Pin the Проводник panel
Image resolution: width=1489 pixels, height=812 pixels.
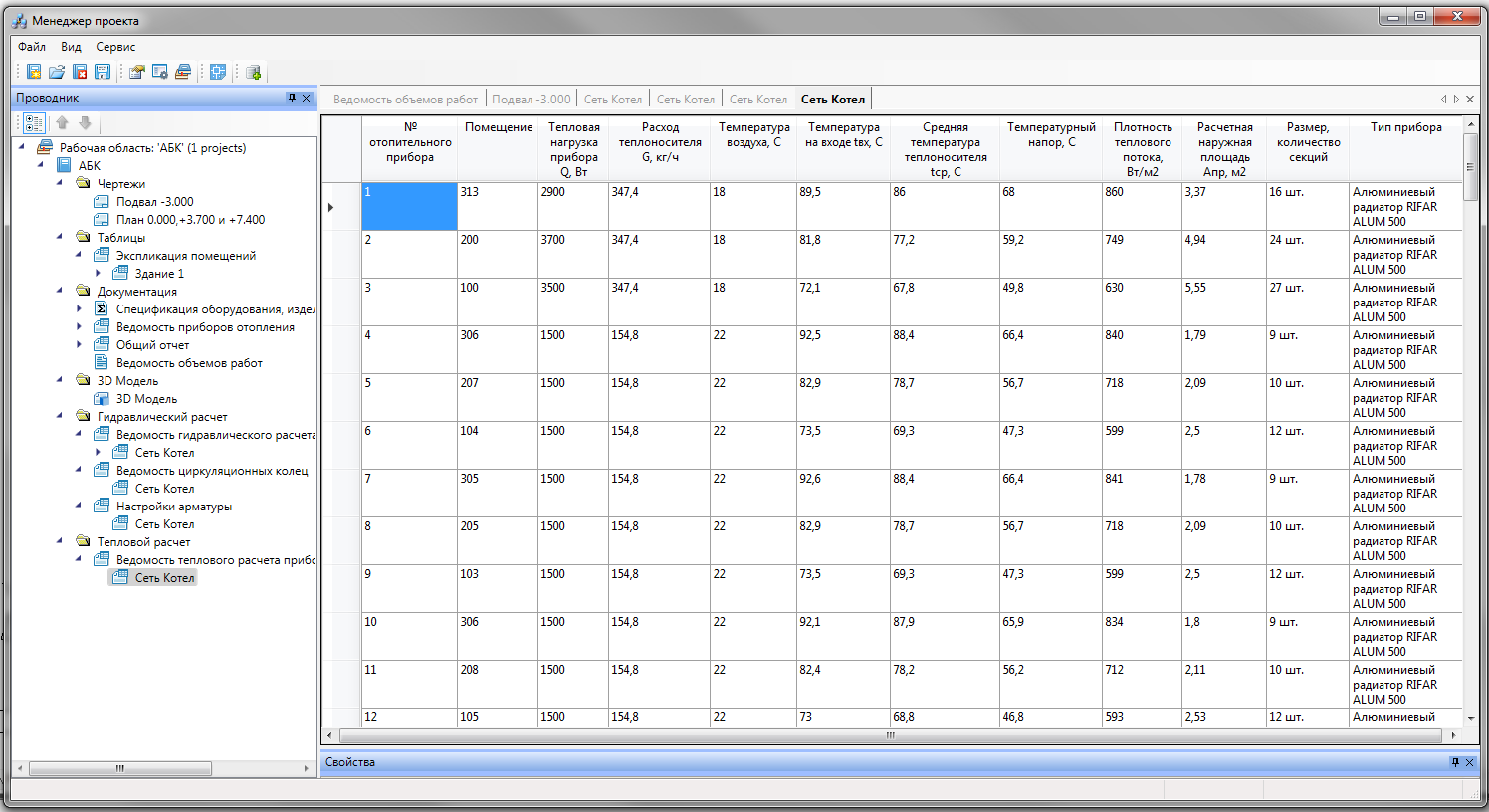tap(292, 98)
